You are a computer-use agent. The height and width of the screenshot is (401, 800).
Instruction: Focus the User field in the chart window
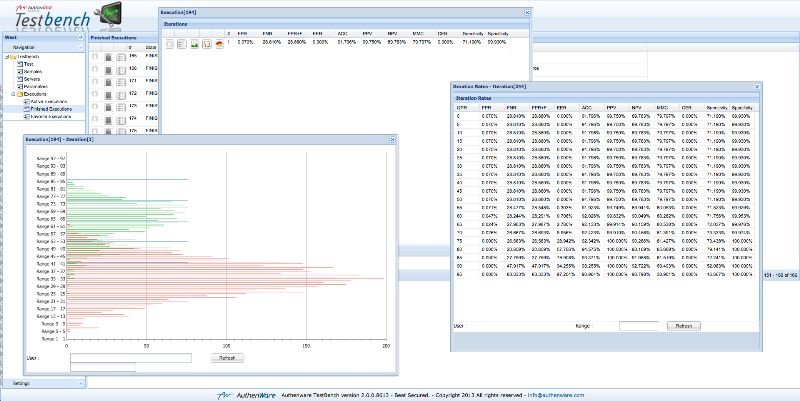[131, 358]
